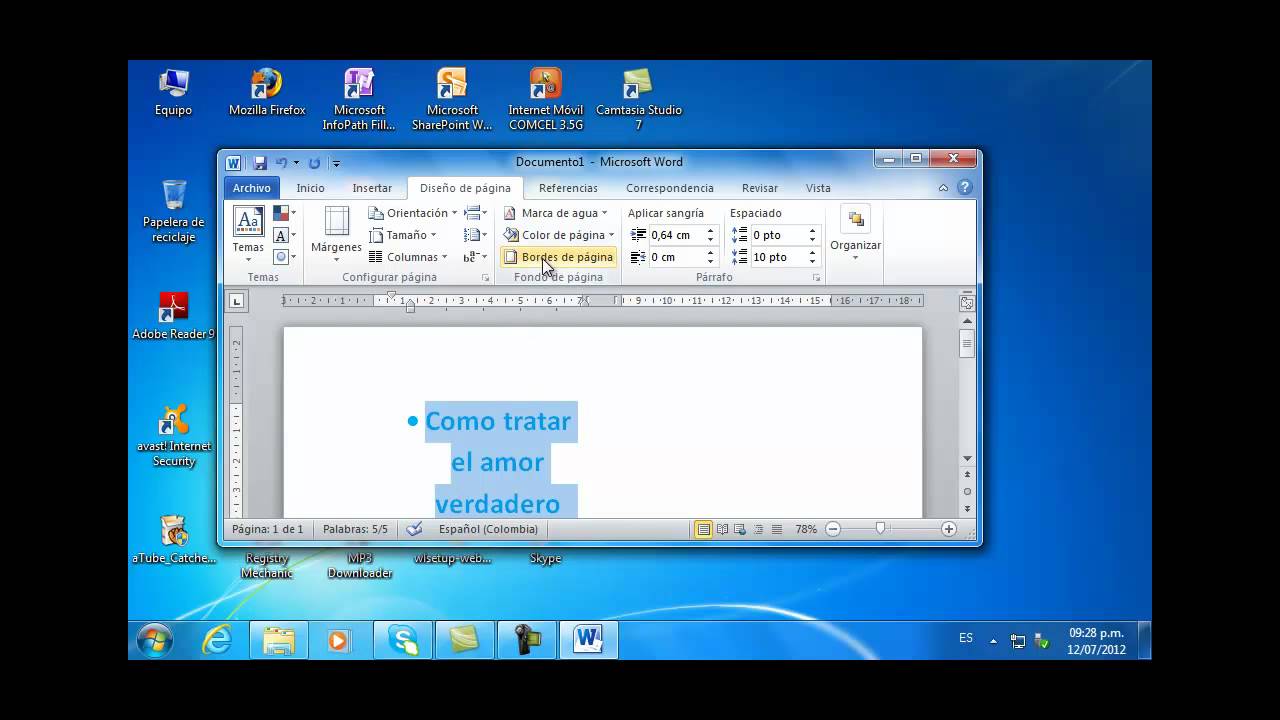Click the Save icon in quick access toolbar
The height and width of the screenshot is (720, 1280).
[x=260, y=163]
